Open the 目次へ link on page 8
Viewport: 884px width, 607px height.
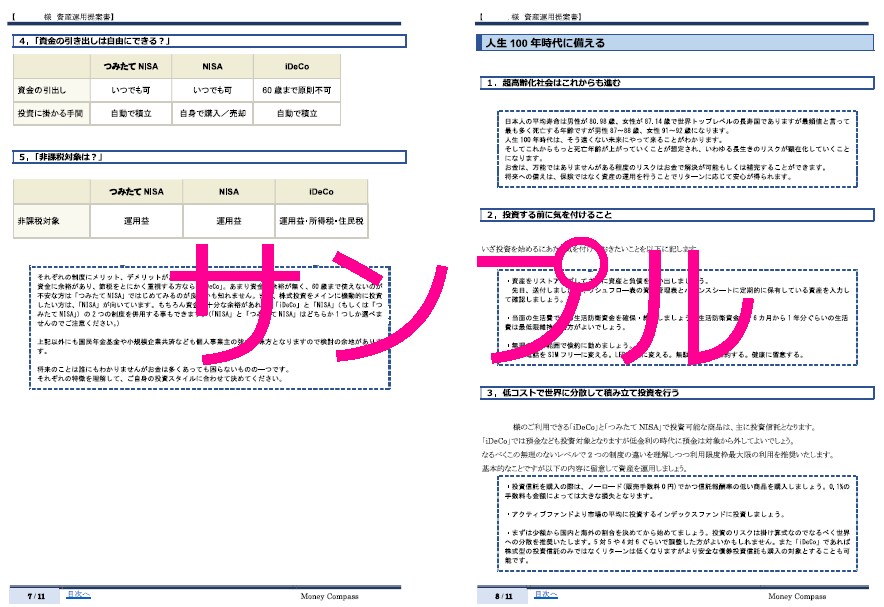pyautogui.click(x=546, y=594)
